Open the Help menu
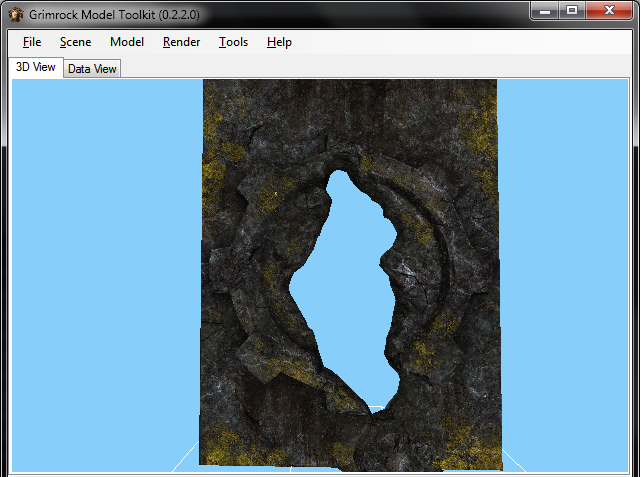 (x=279, y=42)
